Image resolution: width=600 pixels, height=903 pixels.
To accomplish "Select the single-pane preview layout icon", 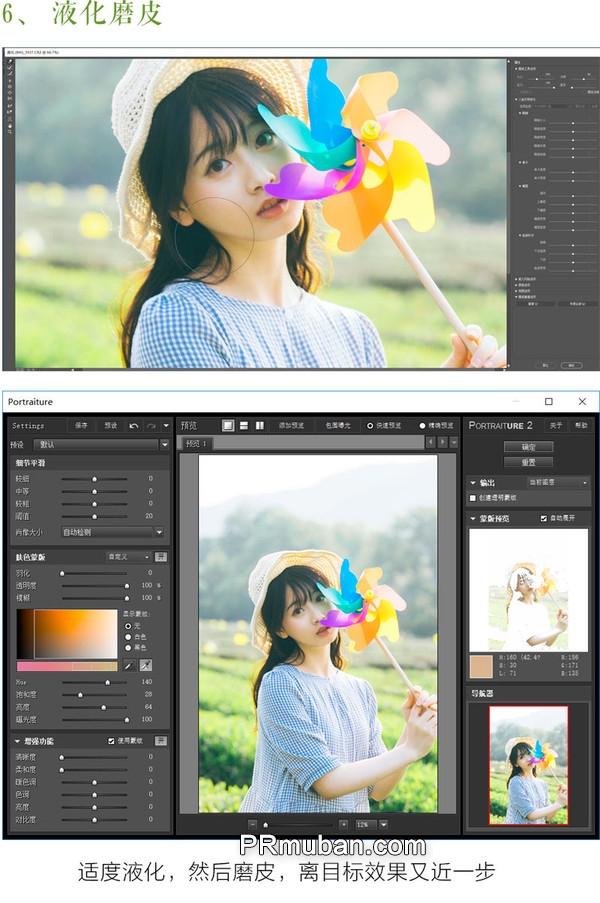I will click(228, 425).
